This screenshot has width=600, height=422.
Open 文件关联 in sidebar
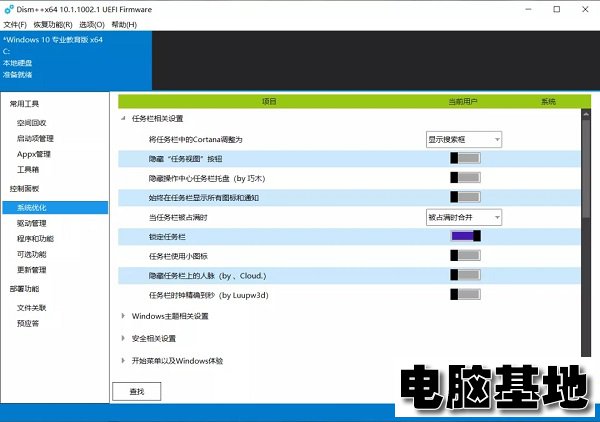point(31,308)
